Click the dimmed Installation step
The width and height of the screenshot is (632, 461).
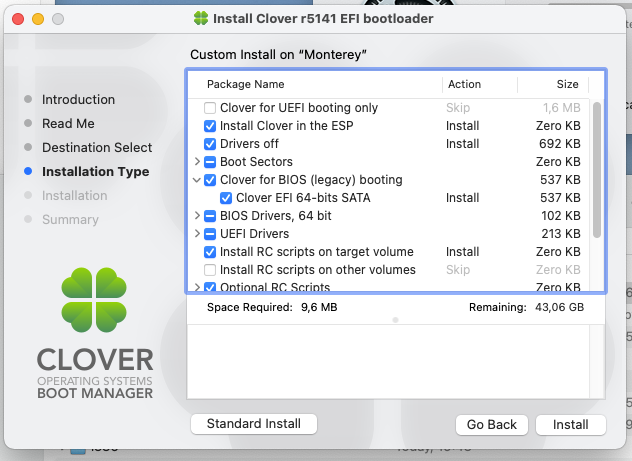tap(75, 195)
